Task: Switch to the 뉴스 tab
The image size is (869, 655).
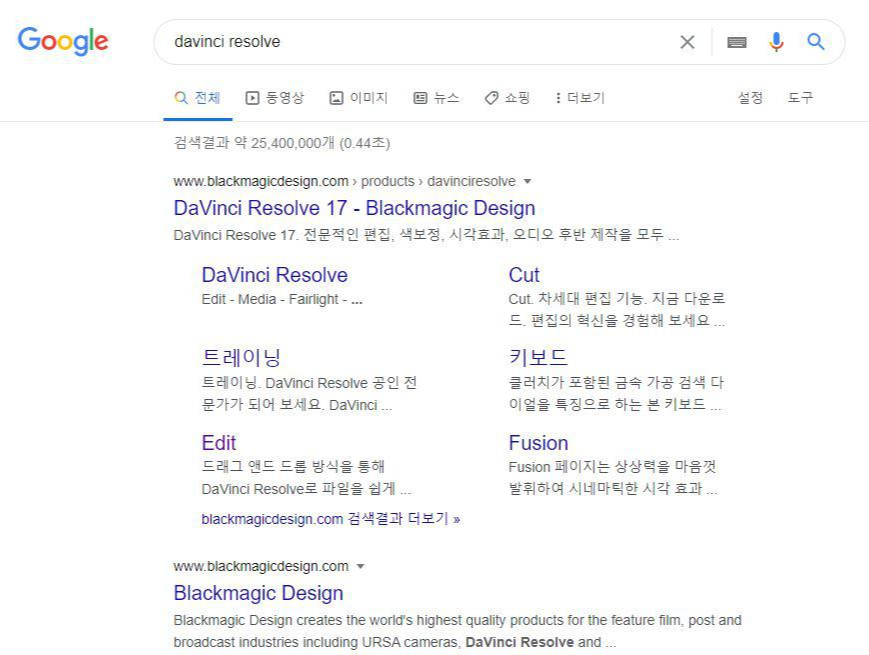Action: click(437, 98)
